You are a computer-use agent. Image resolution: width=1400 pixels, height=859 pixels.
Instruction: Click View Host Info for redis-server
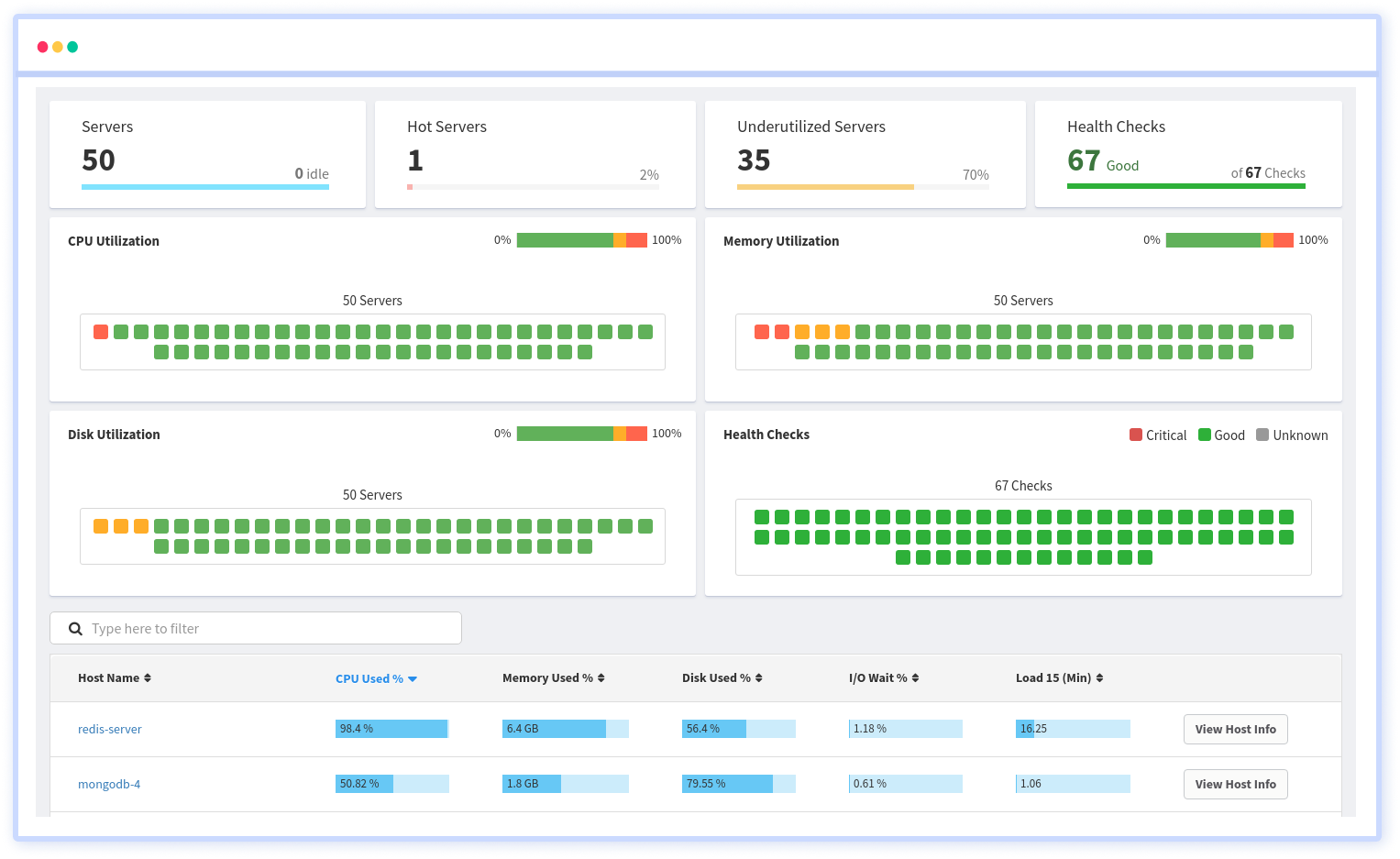1235,729
